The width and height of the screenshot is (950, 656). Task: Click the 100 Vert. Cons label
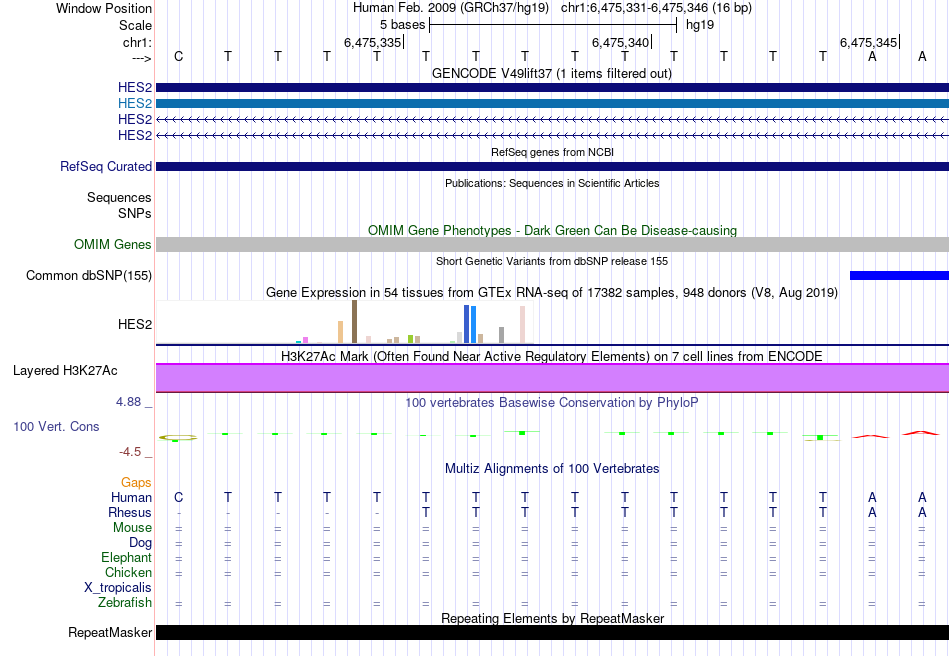pos(56,427)
